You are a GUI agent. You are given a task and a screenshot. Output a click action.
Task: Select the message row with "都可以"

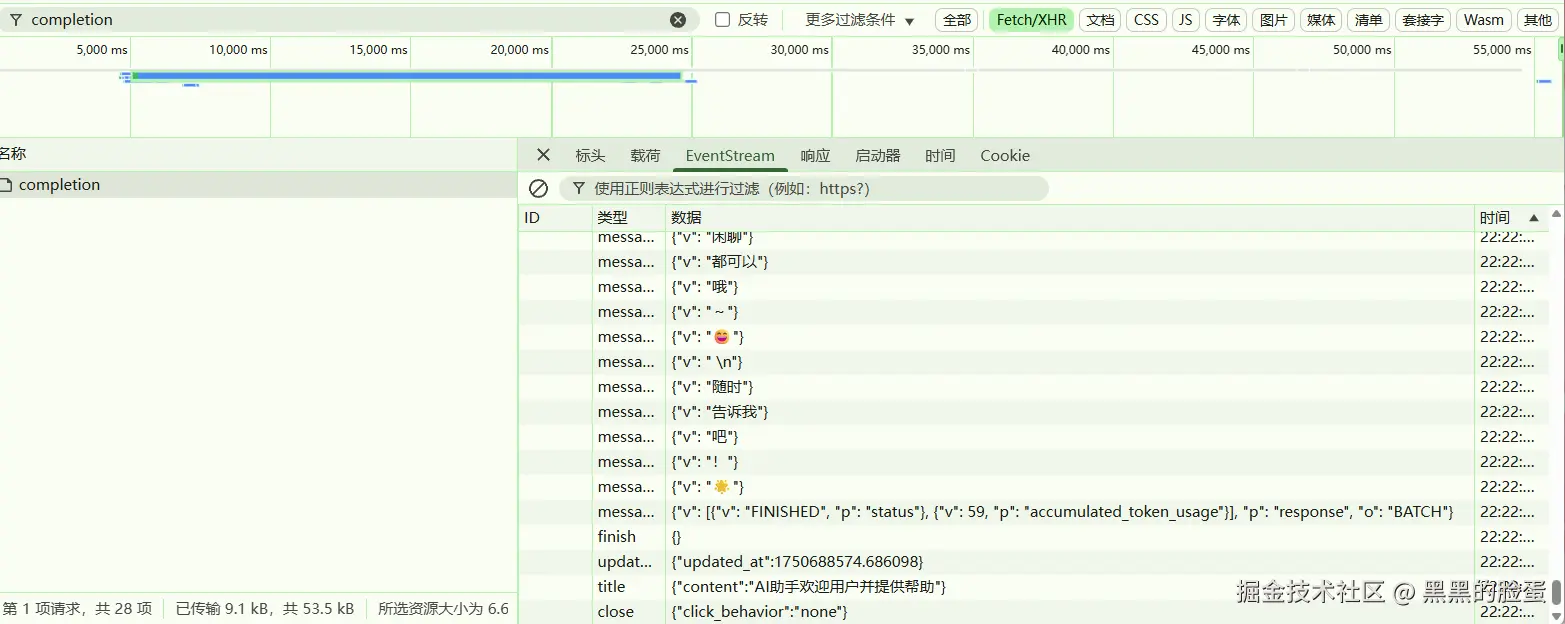(x=1033, y=262)
